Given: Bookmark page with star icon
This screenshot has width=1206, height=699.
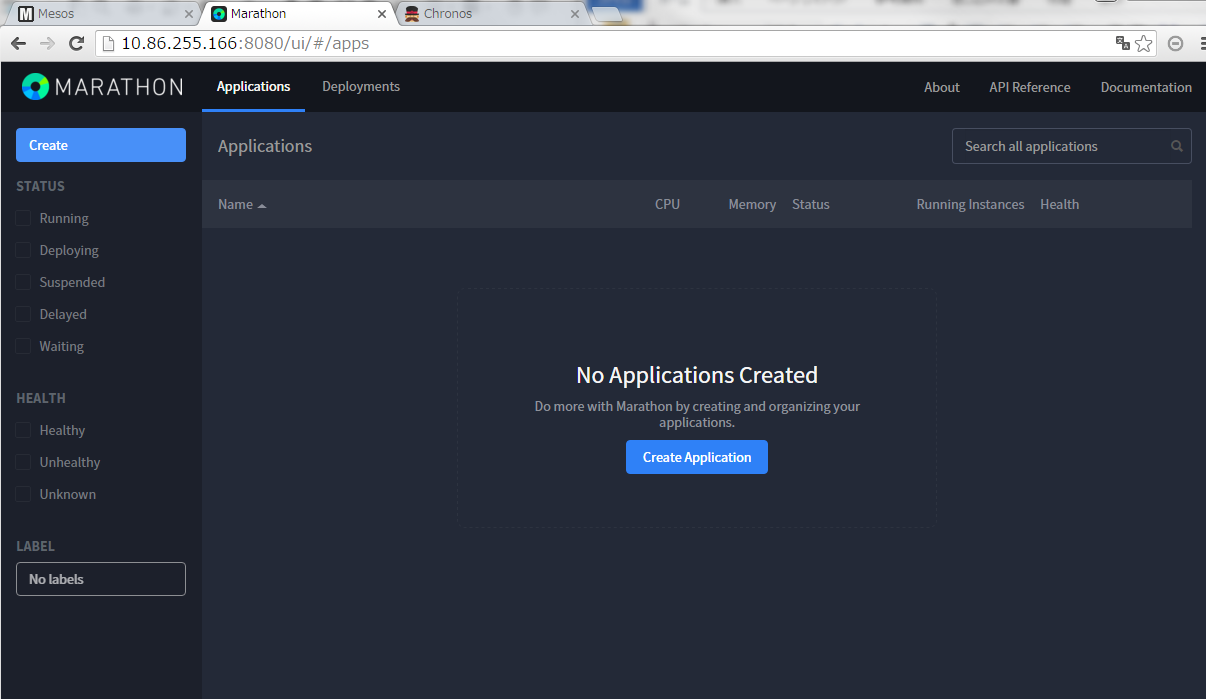Looking at the screenshot, I should coord(1144,43).
